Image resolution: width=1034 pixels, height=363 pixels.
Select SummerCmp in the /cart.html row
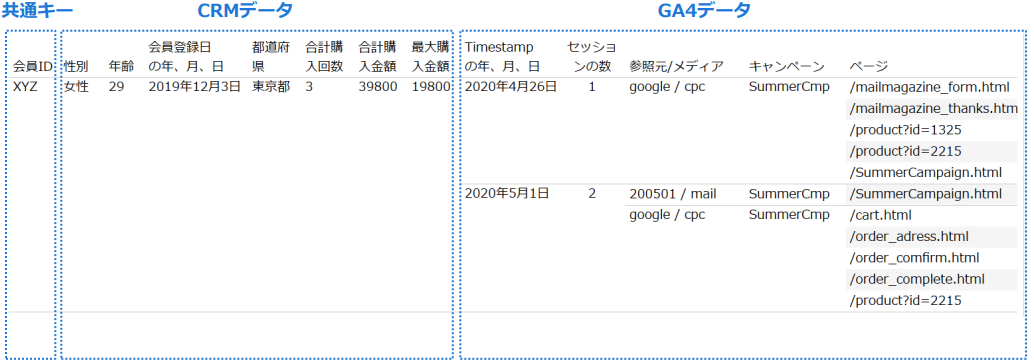point(789,214)
